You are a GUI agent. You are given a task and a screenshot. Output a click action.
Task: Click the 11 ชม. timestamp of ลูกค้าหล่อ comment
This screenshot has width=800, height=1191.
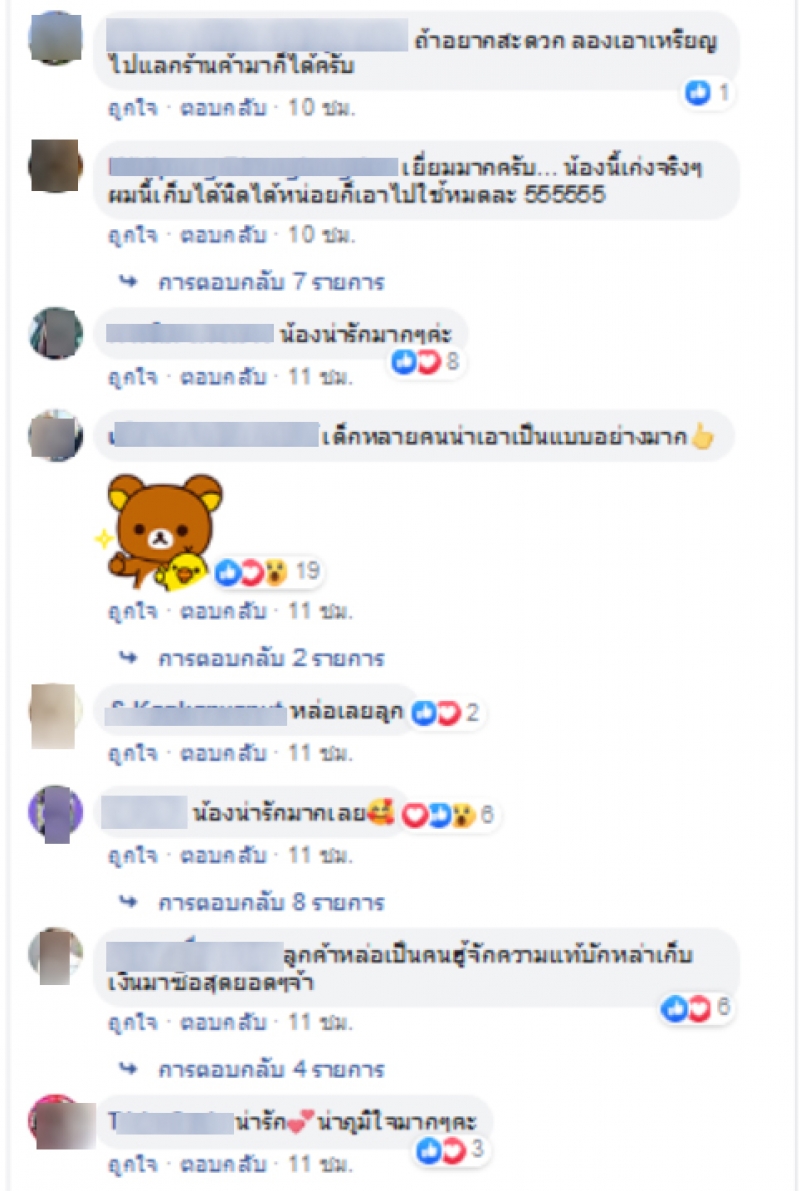click(321, 1023)
